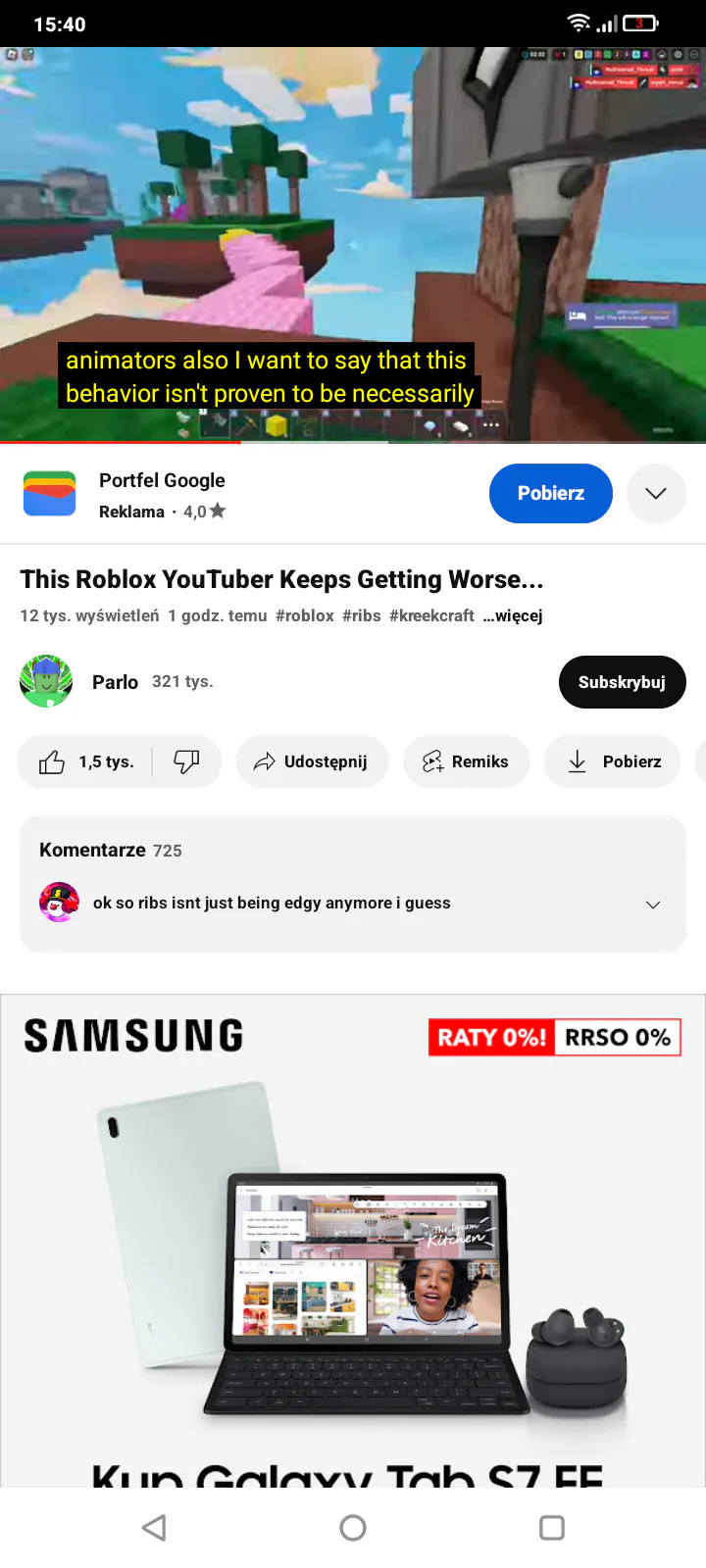Screen dimensions: 706x1568
Task: Tap the Android back navigation icon
Action: (x=154, y=1527)
